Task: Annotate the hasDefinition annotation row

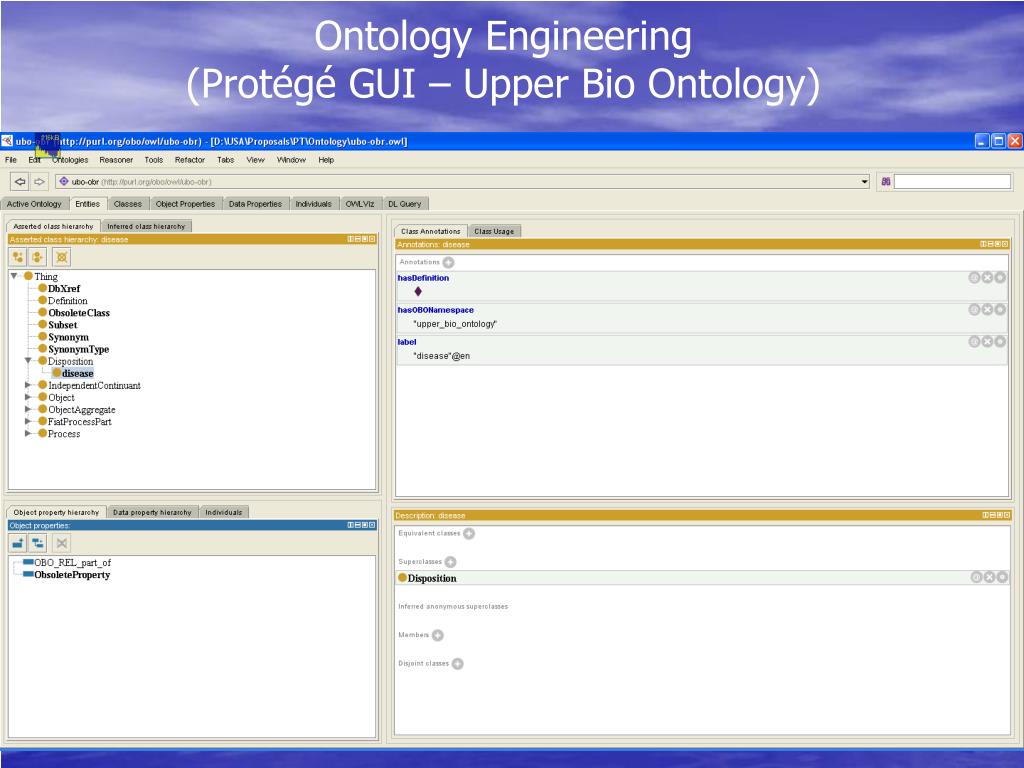Action: [x=974, y=278]
